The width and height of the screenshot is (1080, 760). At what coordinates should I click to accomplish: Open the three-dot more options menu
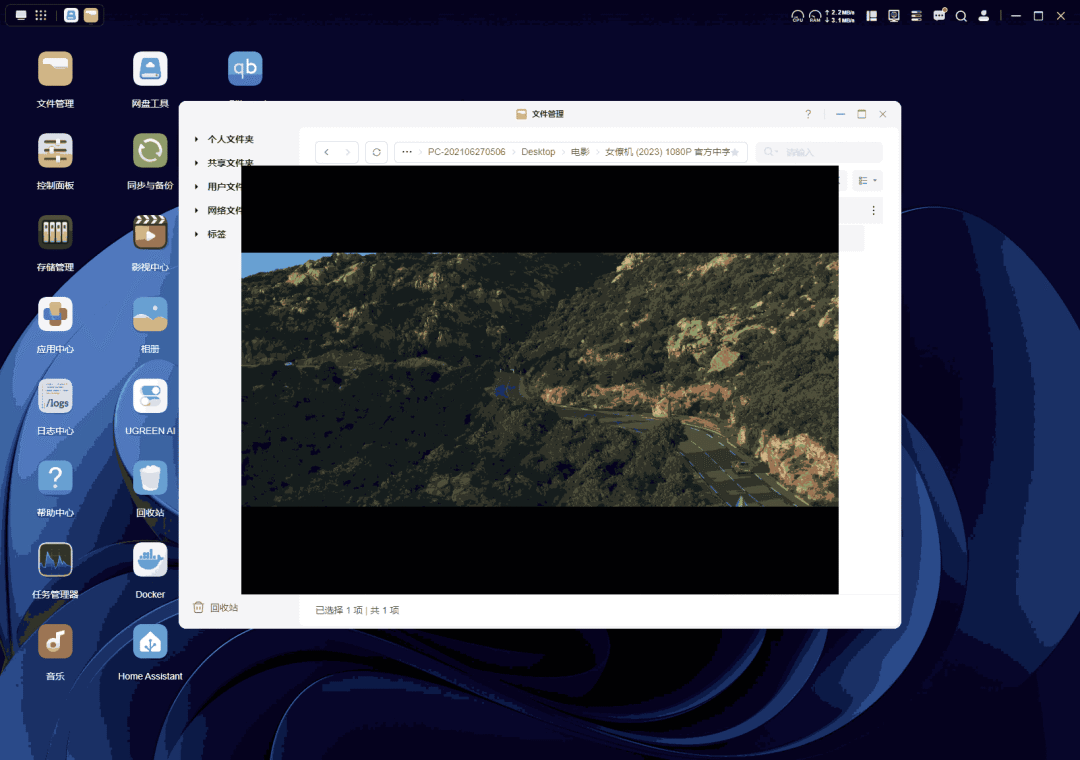coord(873,211)
